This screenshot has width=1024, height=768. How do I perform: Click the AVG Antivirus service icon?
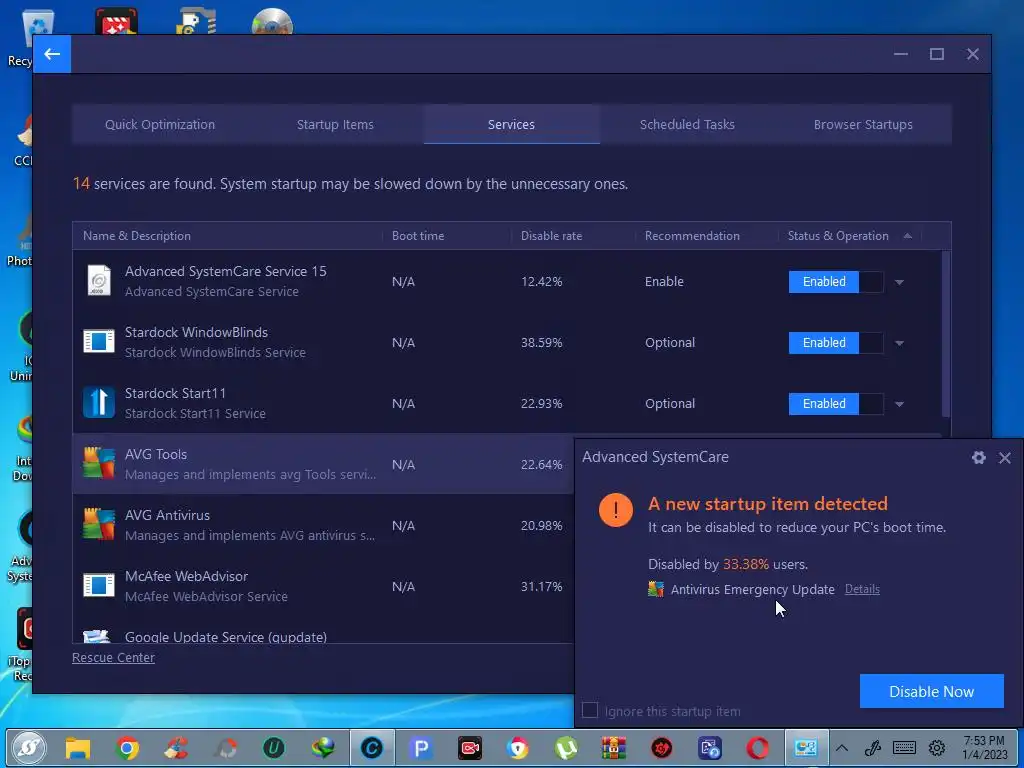pyautogui.click(x=99, y=524)
